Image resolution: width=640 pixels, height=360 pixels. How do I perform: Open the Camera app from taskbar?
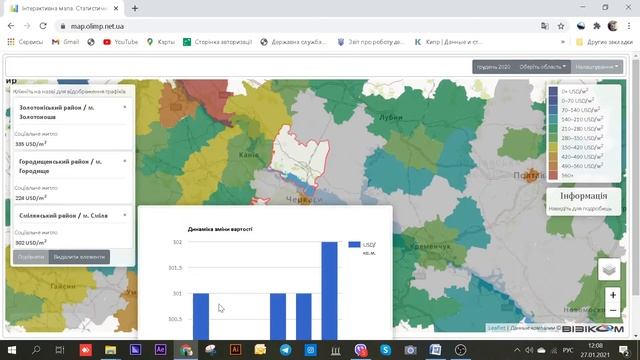point(410,350)
